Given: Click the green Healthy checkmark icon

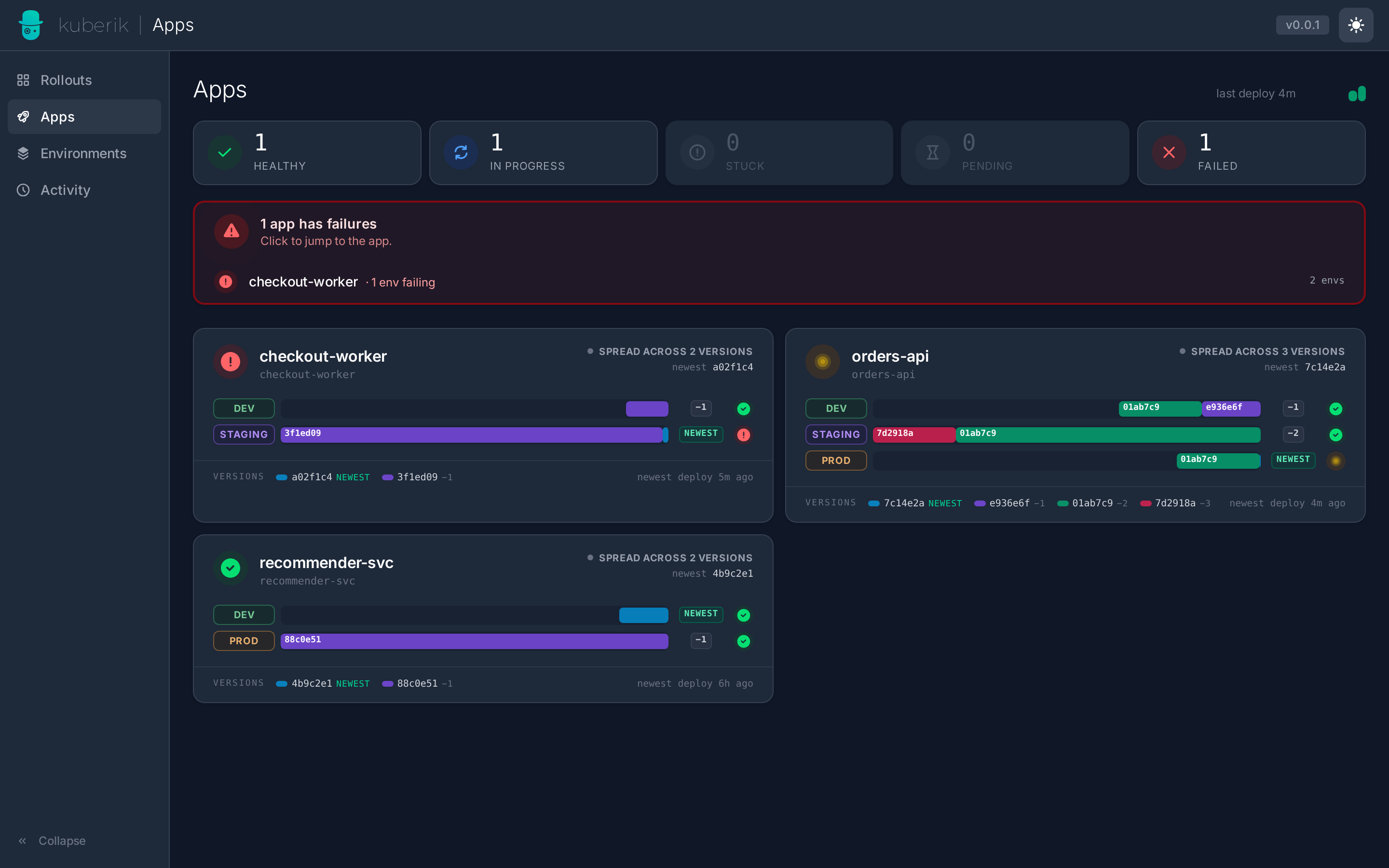Looking at the screenshot, I should coord(225,152).
